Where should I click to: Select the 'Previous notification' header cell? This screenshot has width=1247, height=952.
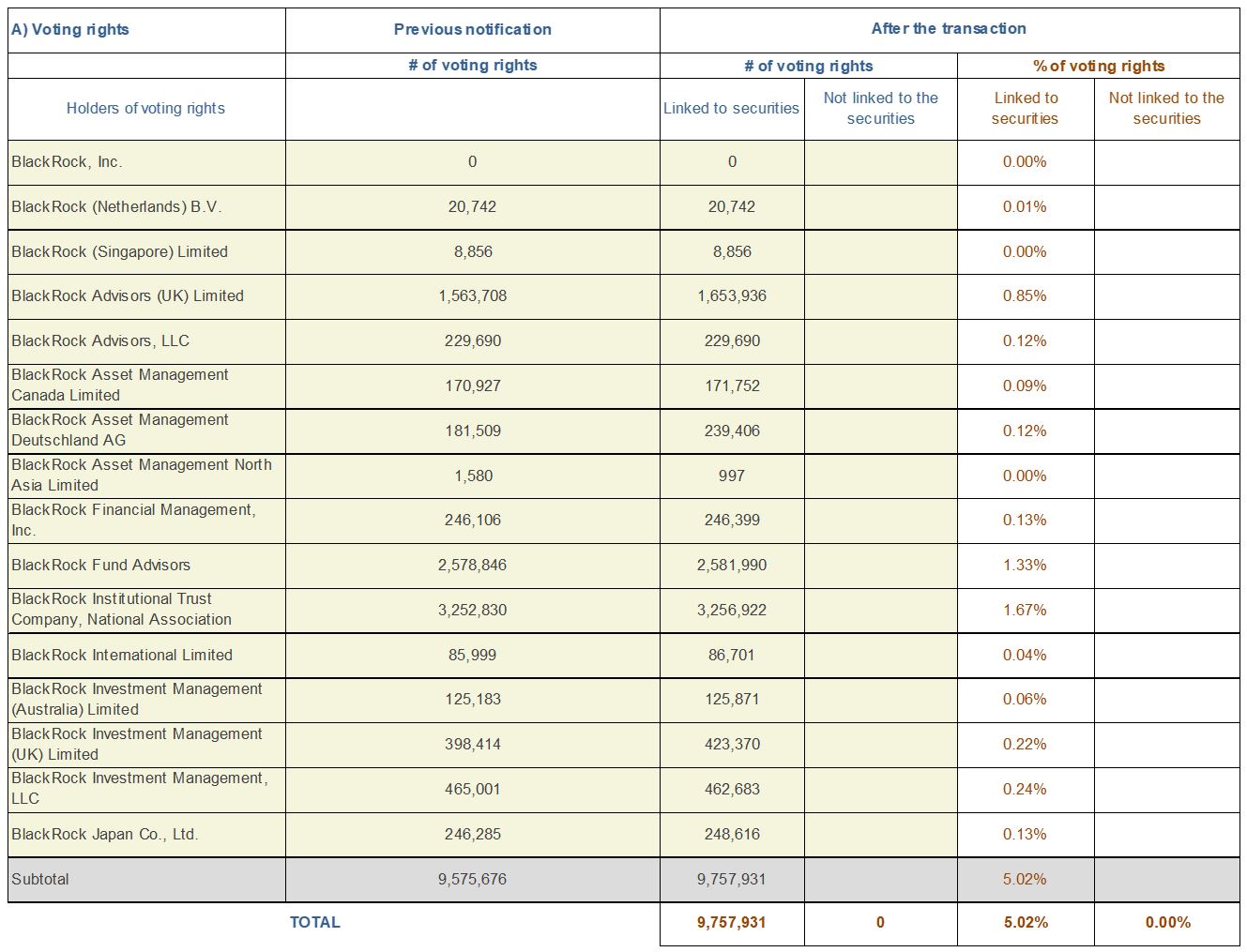472,30
